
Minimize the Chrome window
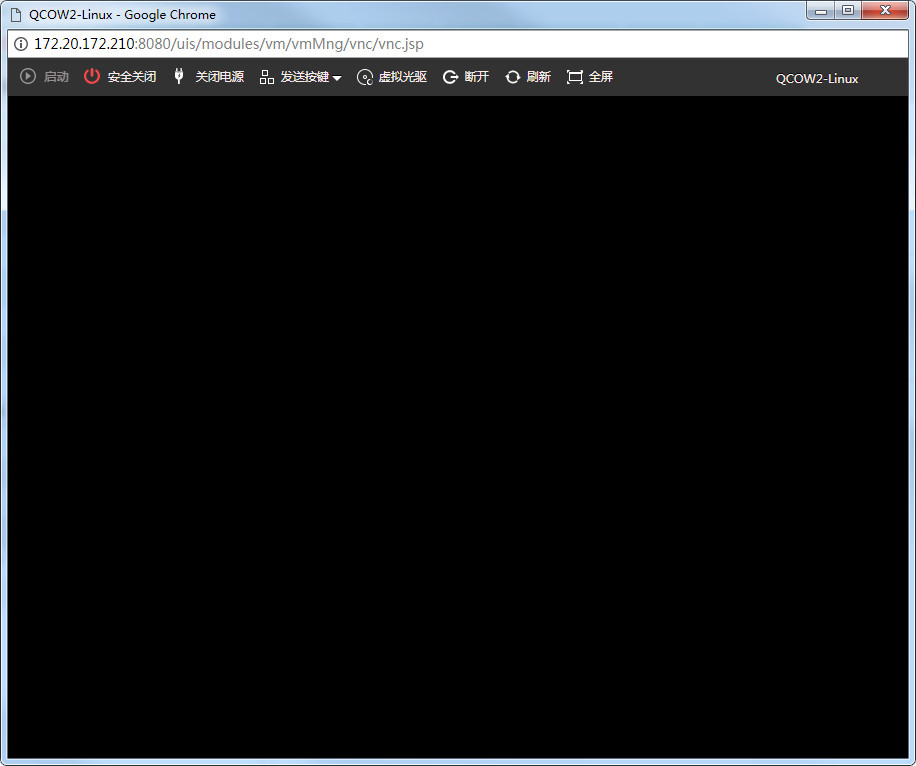(821, 11)
